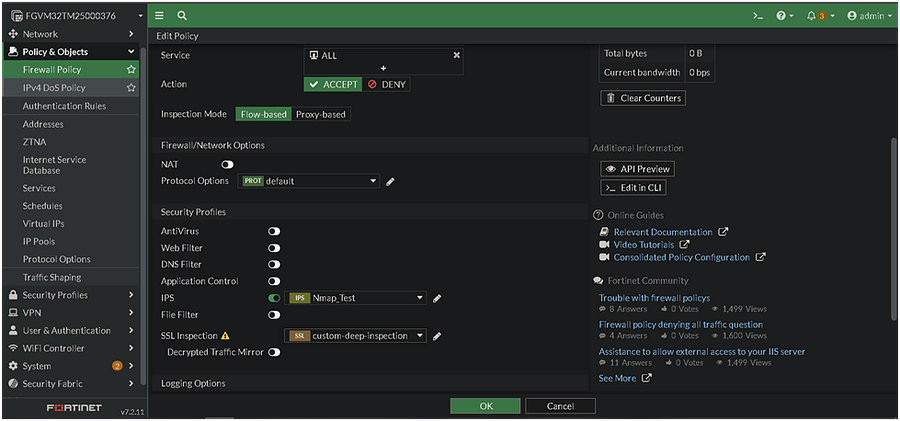Viewport: 900px width, 421px height.
Task: Click the SSL Inspection warning icon
Action: coord(225,336)
